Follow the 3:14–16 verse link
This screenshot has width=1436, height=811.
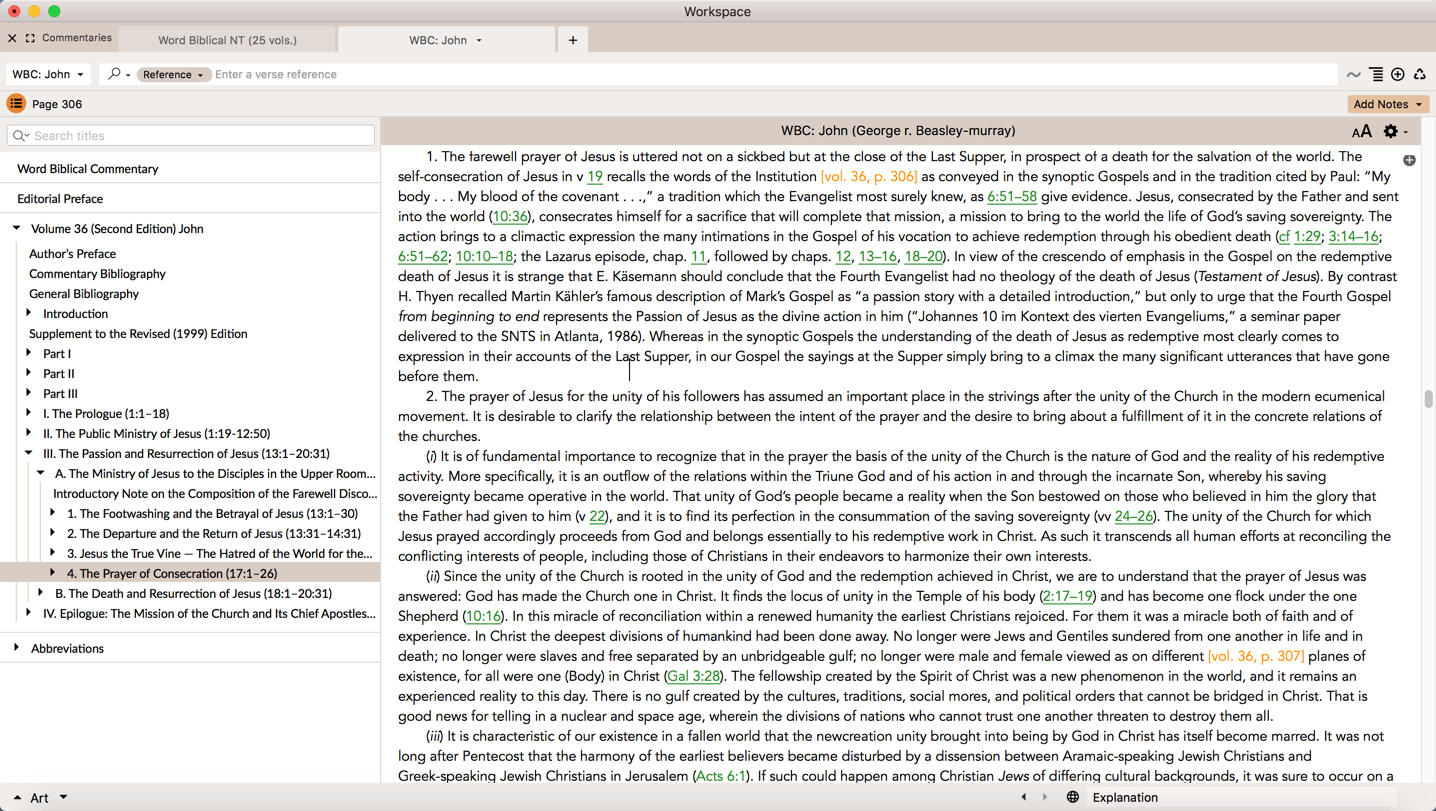click(x=1354, y=237)
